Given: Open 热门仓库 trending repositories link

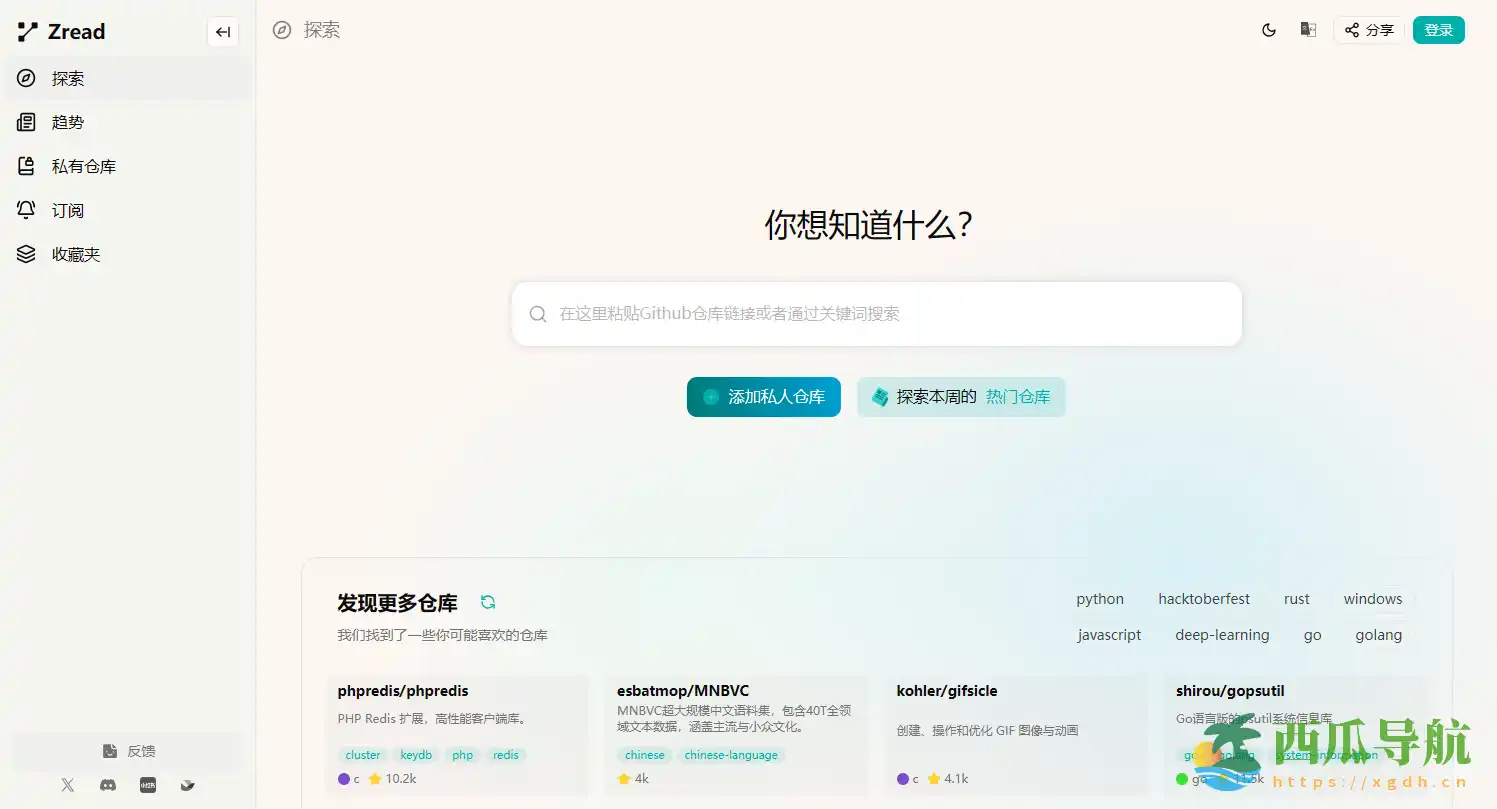Looking at the screenshot, I should click(x=1017, y=397).
